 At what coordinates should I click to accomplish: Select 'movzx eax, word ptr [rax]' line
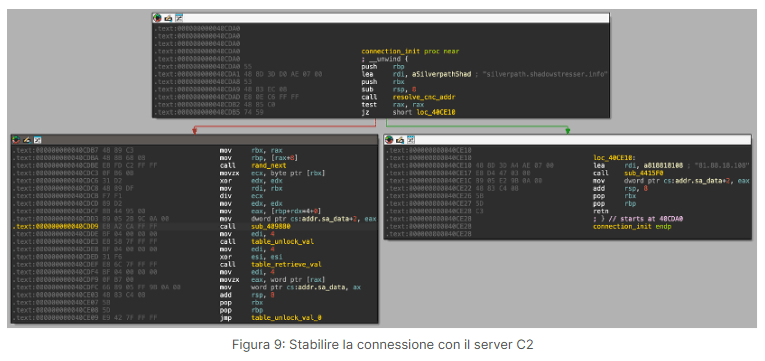point(272,280)
